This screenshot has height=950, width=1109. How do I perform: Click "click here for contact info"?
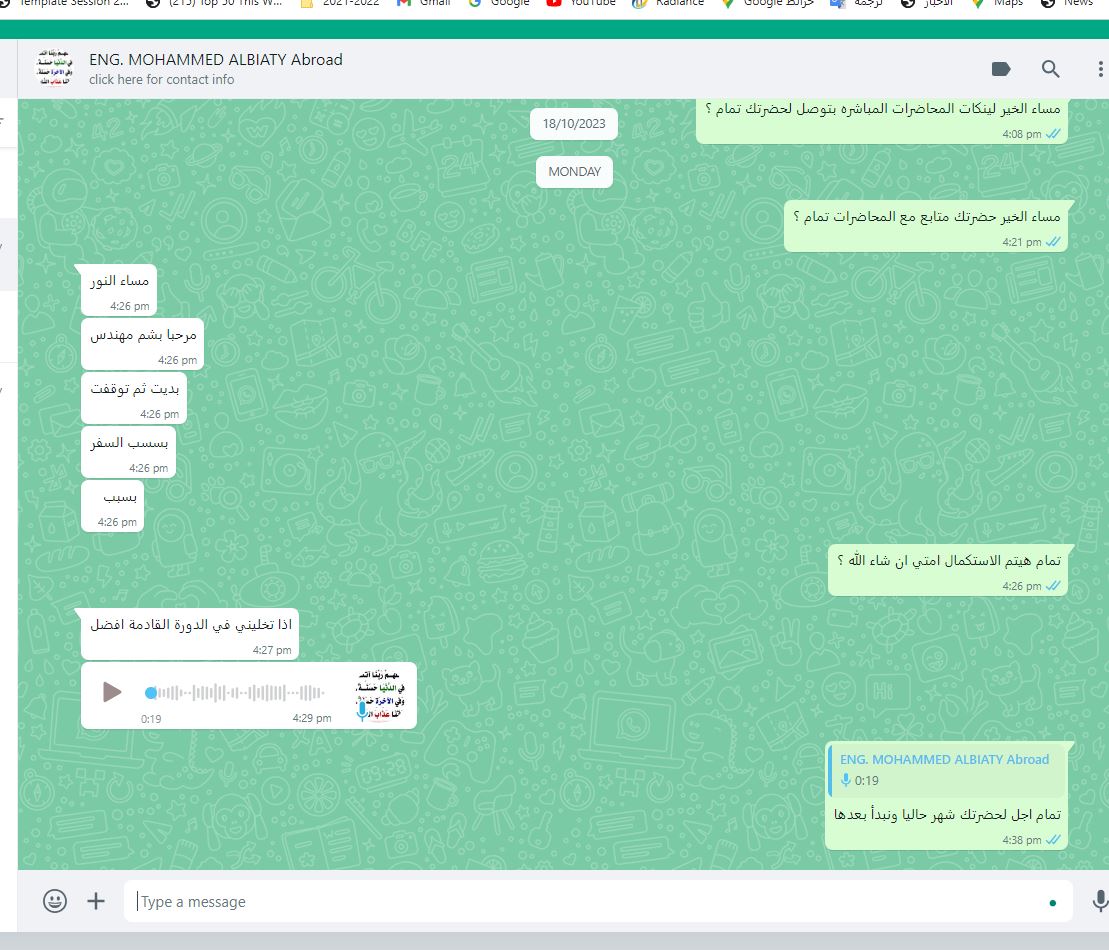(x=161, y=80)
